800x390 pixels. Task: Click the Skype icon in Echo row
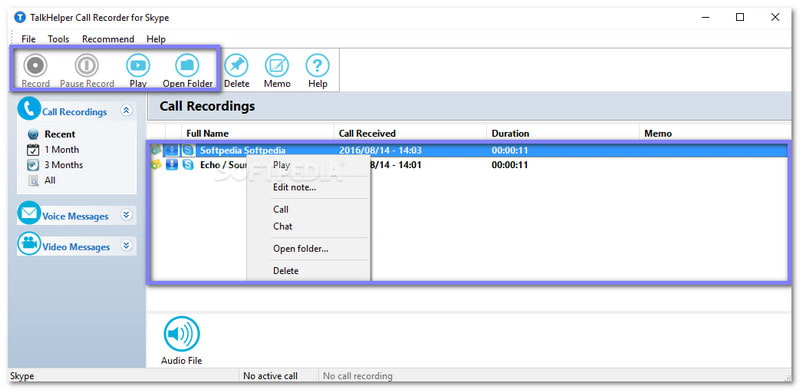188,165
